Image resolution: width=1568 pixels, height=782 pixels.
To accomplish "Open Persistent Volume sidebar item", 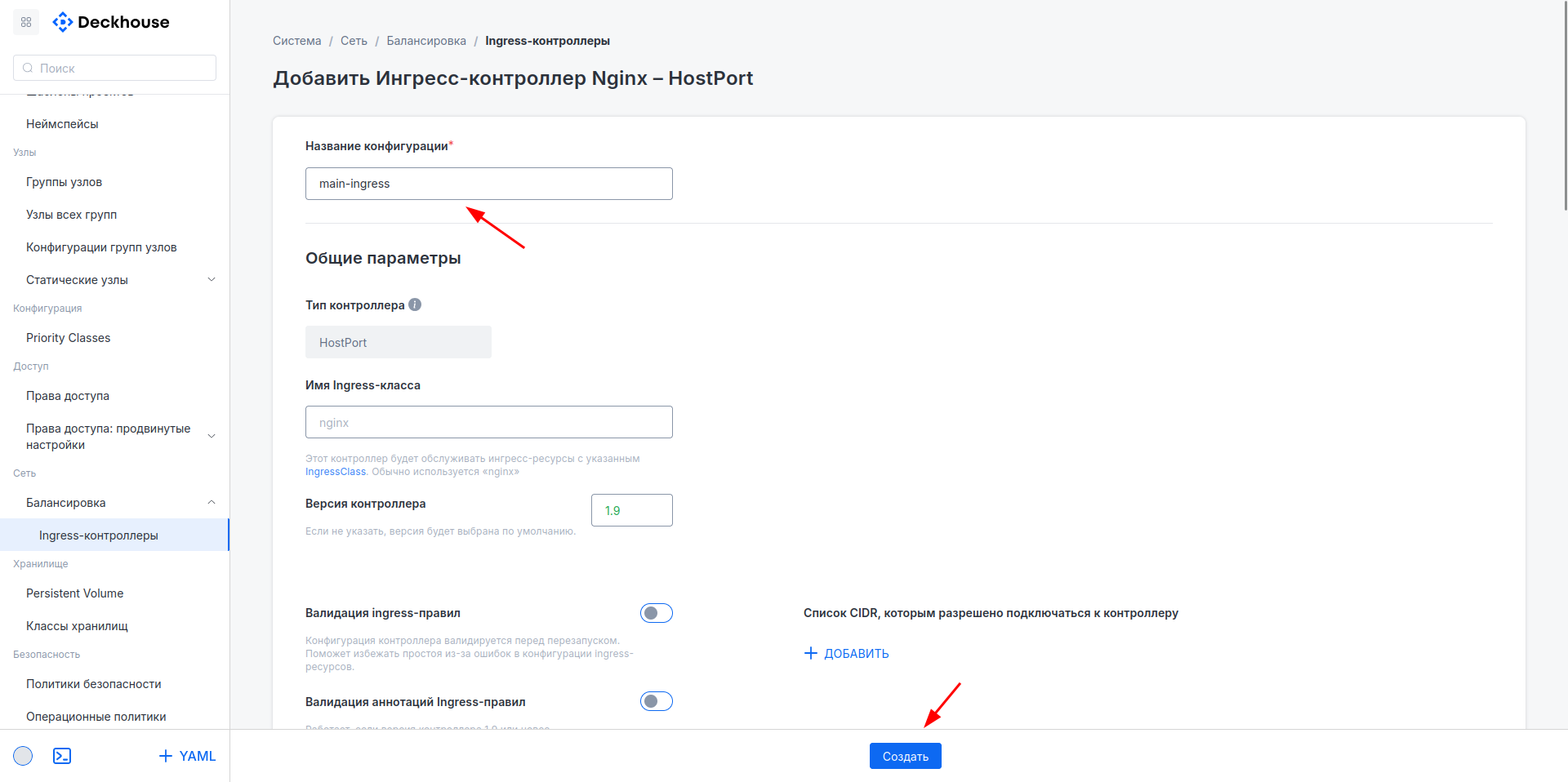I will (74, 593).
